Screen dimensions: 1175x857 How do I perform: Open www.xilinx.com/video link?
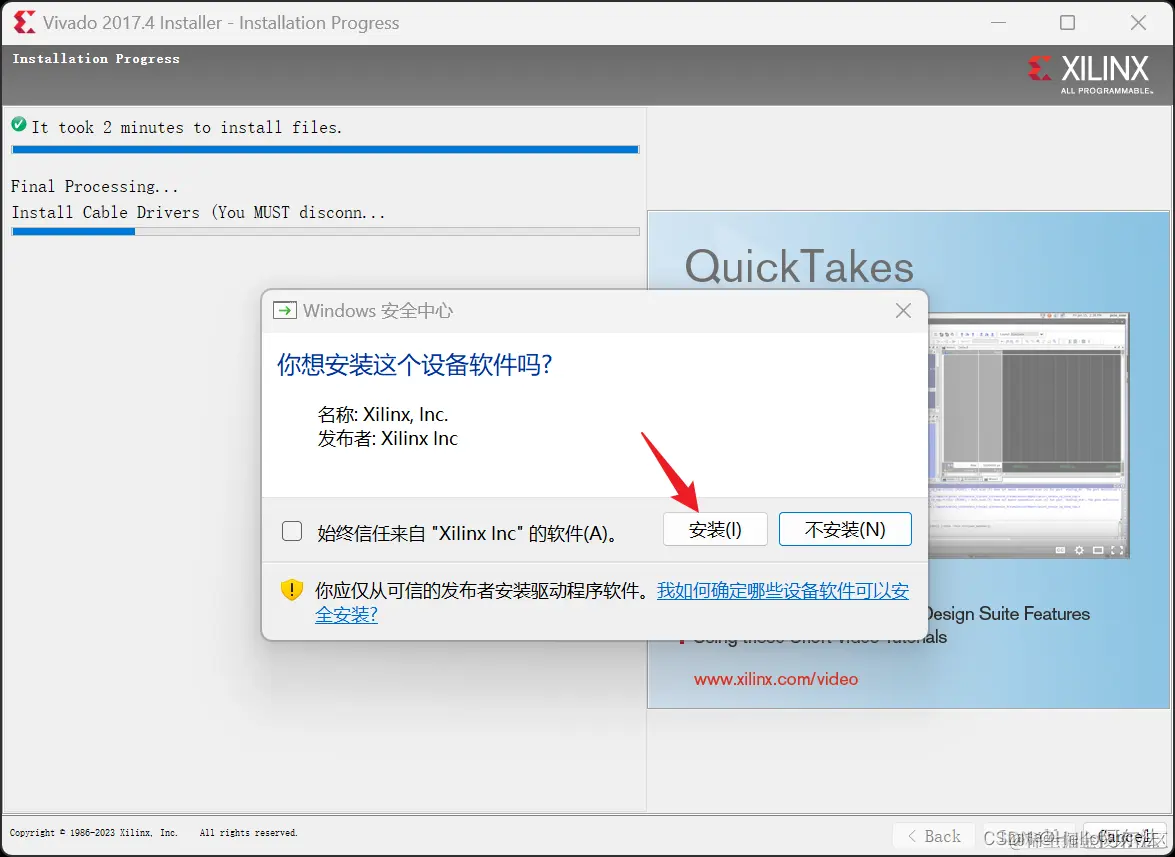pyautogui.click(x=776, y=679)
